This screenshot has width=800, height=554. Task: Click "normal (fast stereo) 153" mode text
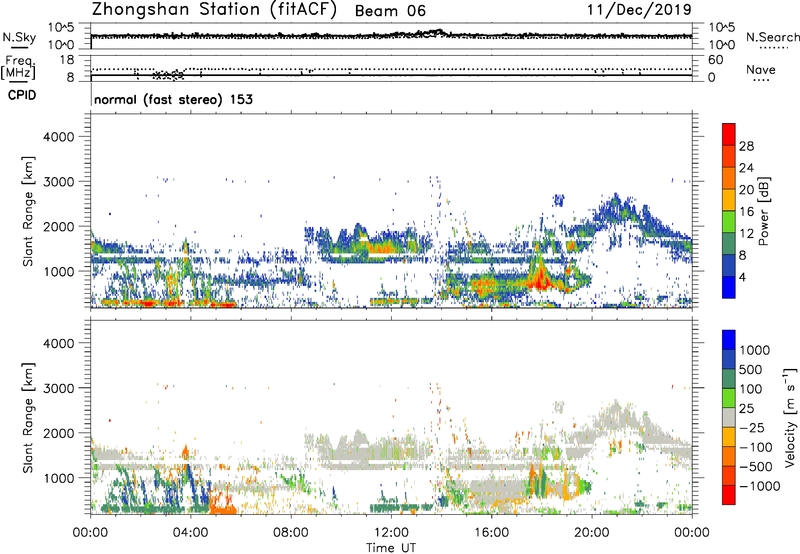tap(173, 99)
